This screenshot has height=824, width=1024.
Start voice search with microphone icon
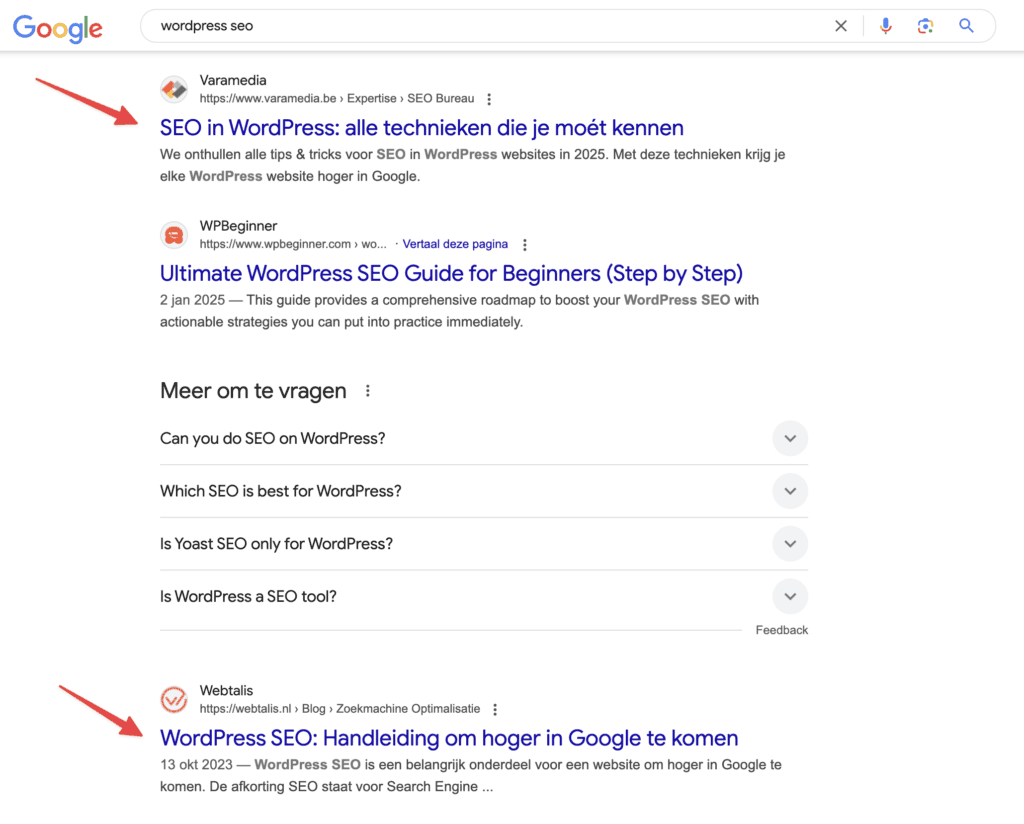click(885, 26)
